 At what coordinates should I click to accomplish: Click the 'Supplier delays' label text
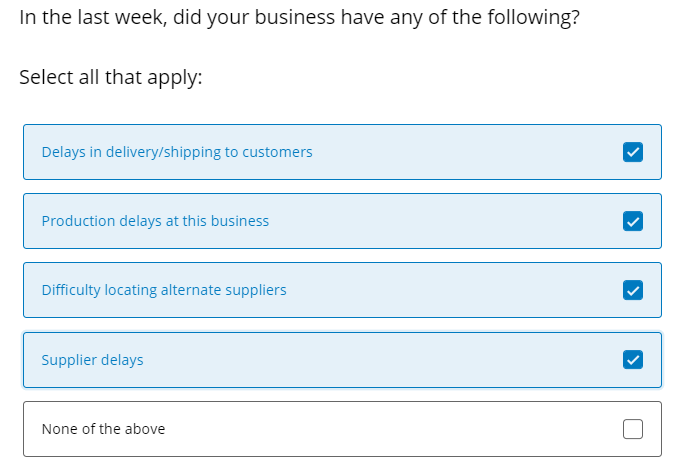click(x=92, y=360)
